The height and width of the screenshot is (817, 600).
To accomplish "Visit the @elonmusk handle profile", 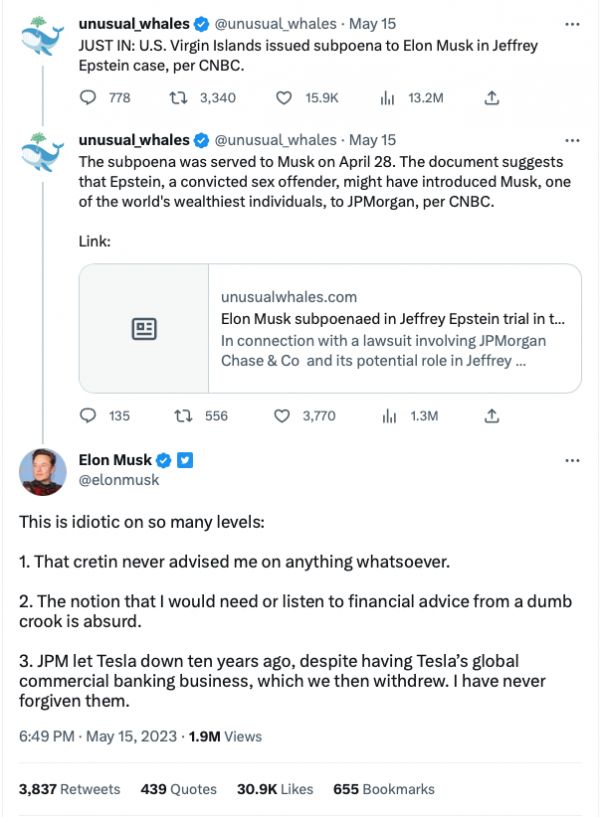I will click(118, 480).
